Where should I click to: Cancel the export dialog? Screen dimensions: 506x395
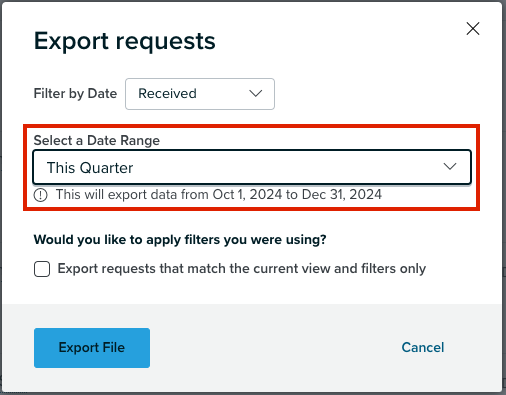point(423,347)
